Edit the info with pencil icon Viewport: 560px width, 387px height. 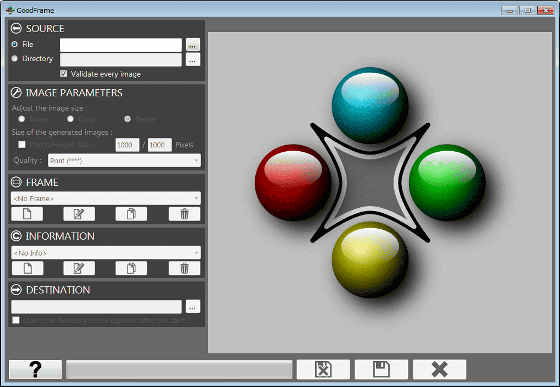[x=79, y=268]
